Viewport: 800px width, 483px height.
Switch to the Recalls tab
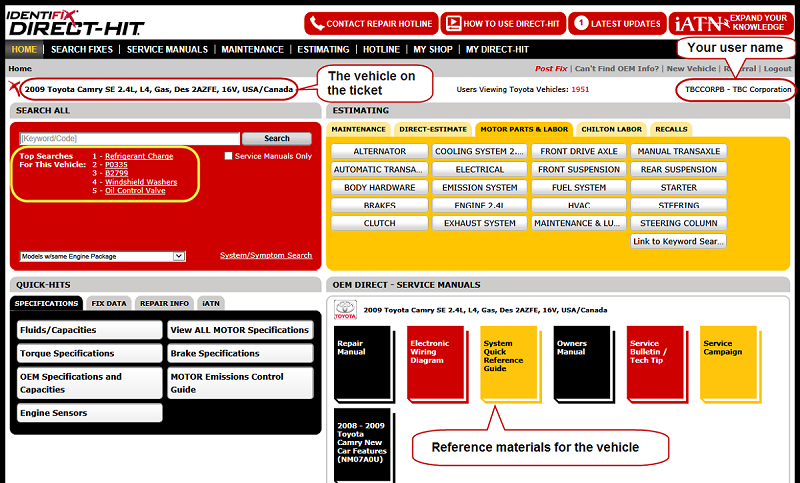[x=671, y=130]
